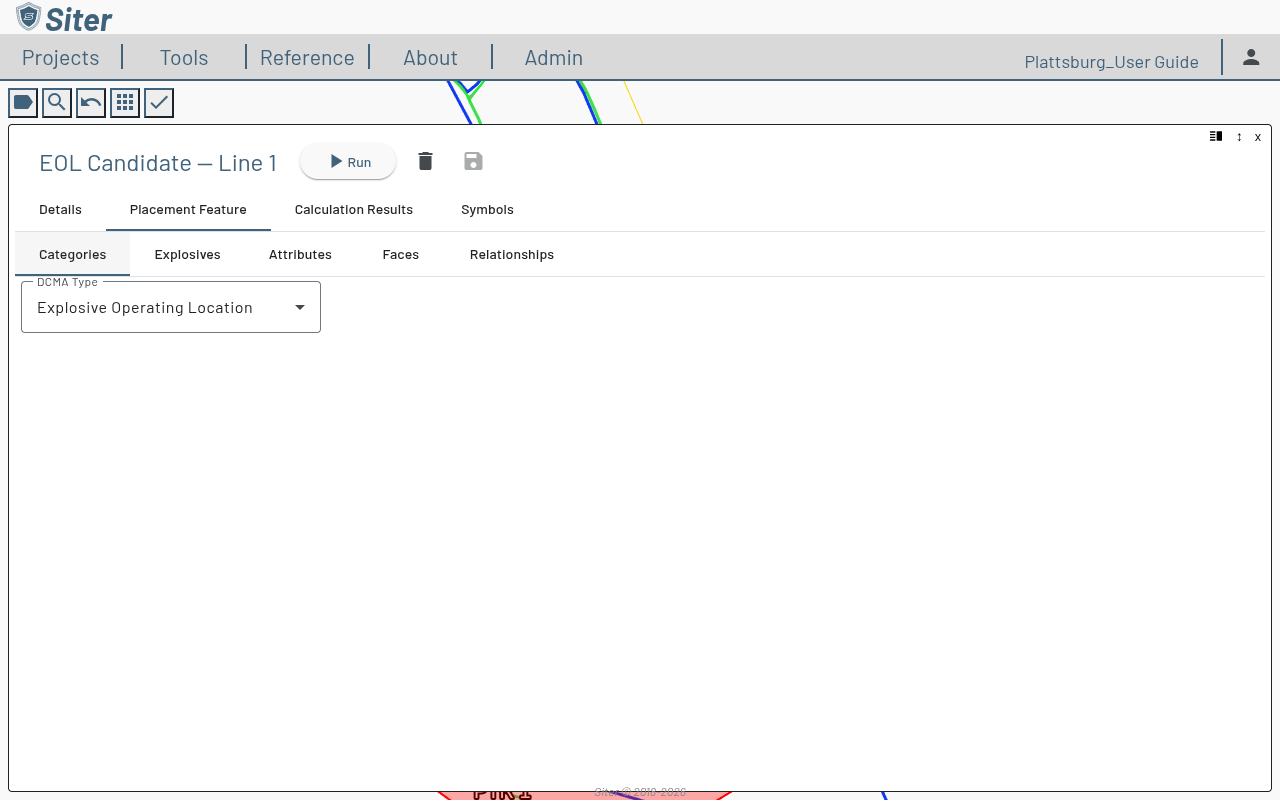Open the grid apps toolbar icon
This screenshot has width=1280, height=800.
(125, 103)
